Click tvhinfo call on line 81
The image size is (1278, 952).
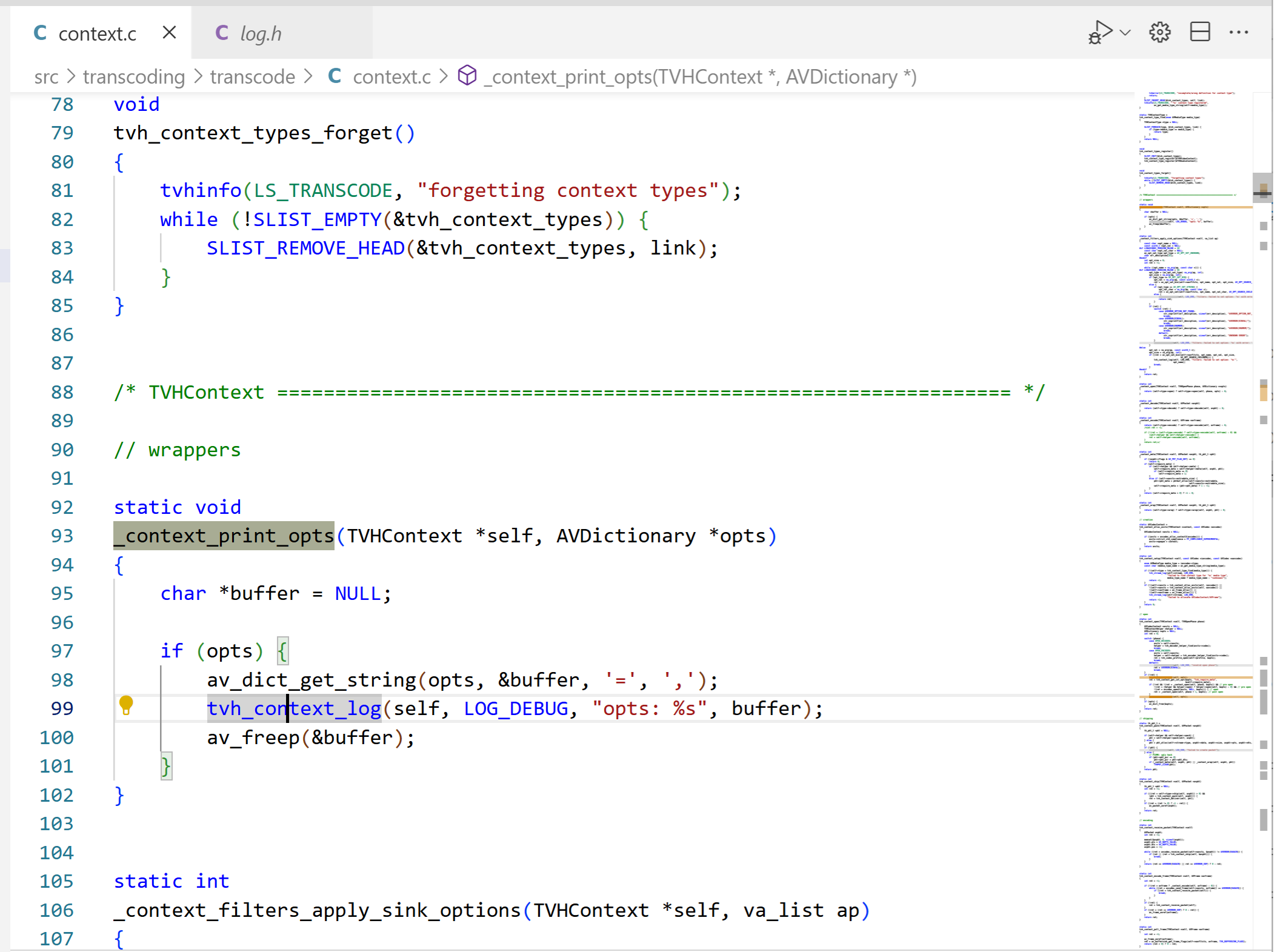point(201,190)
